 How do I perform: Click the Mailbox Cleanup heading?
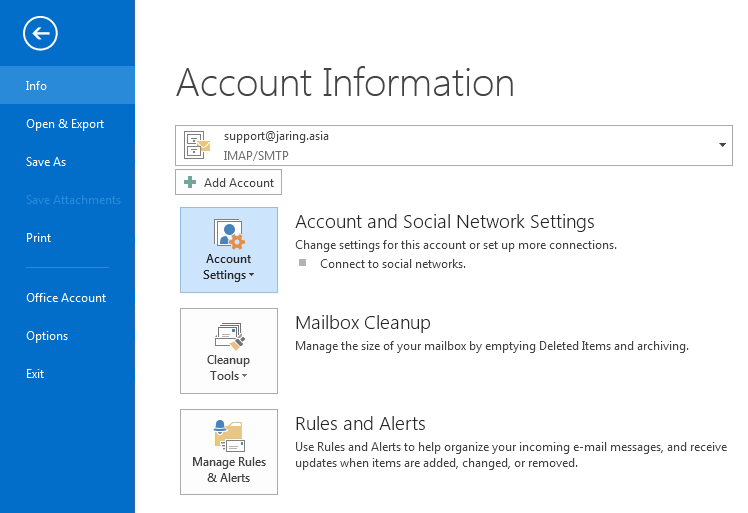pos(363,323)
